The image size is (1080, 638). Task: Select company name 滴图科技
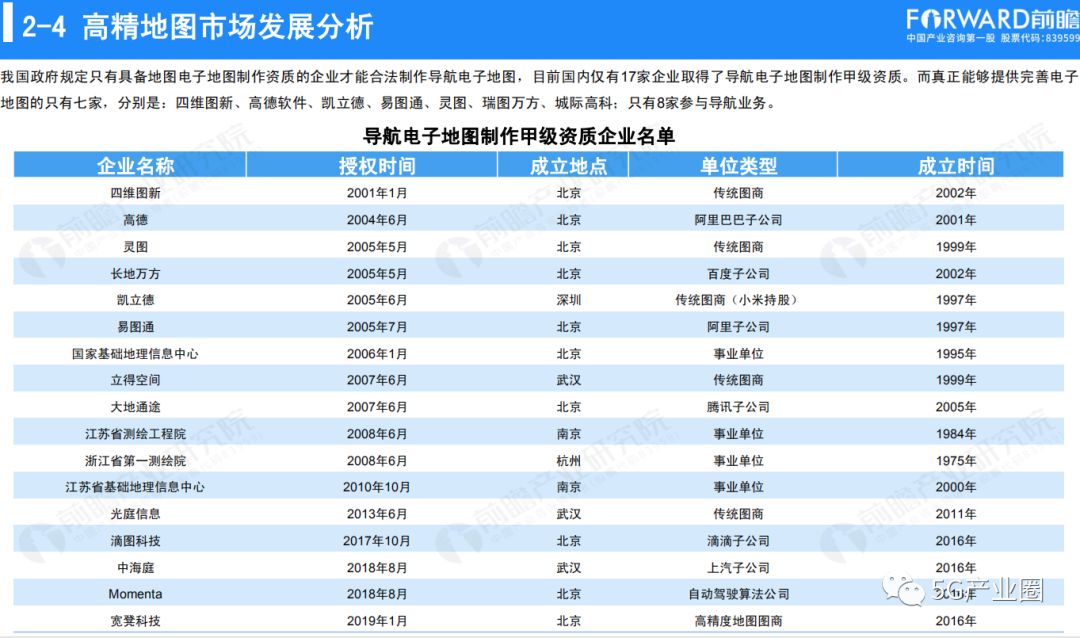pyautogui.click(x=135, y=541)
